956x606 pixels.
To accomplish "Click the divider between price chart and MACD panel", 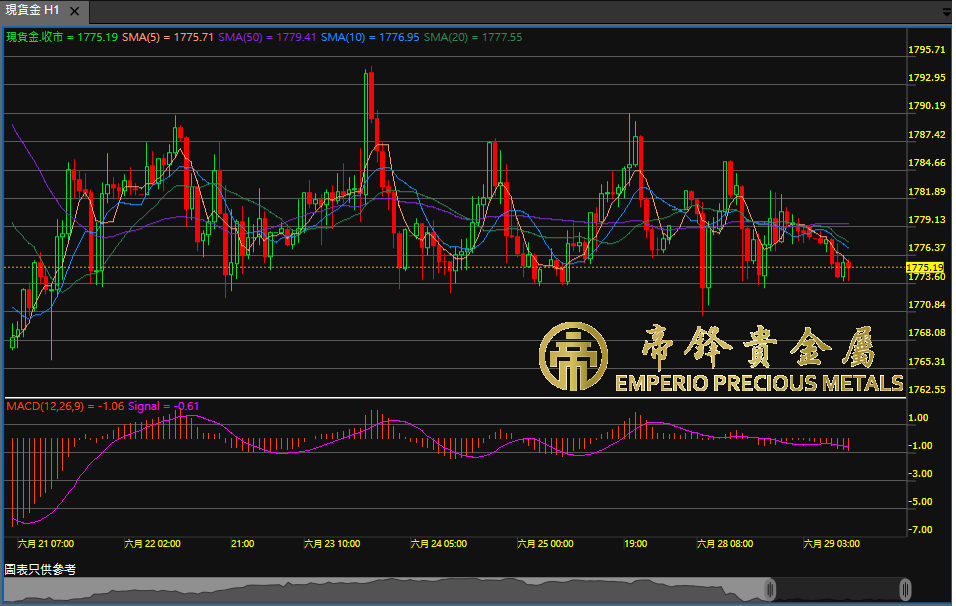I will click(455, 398).
